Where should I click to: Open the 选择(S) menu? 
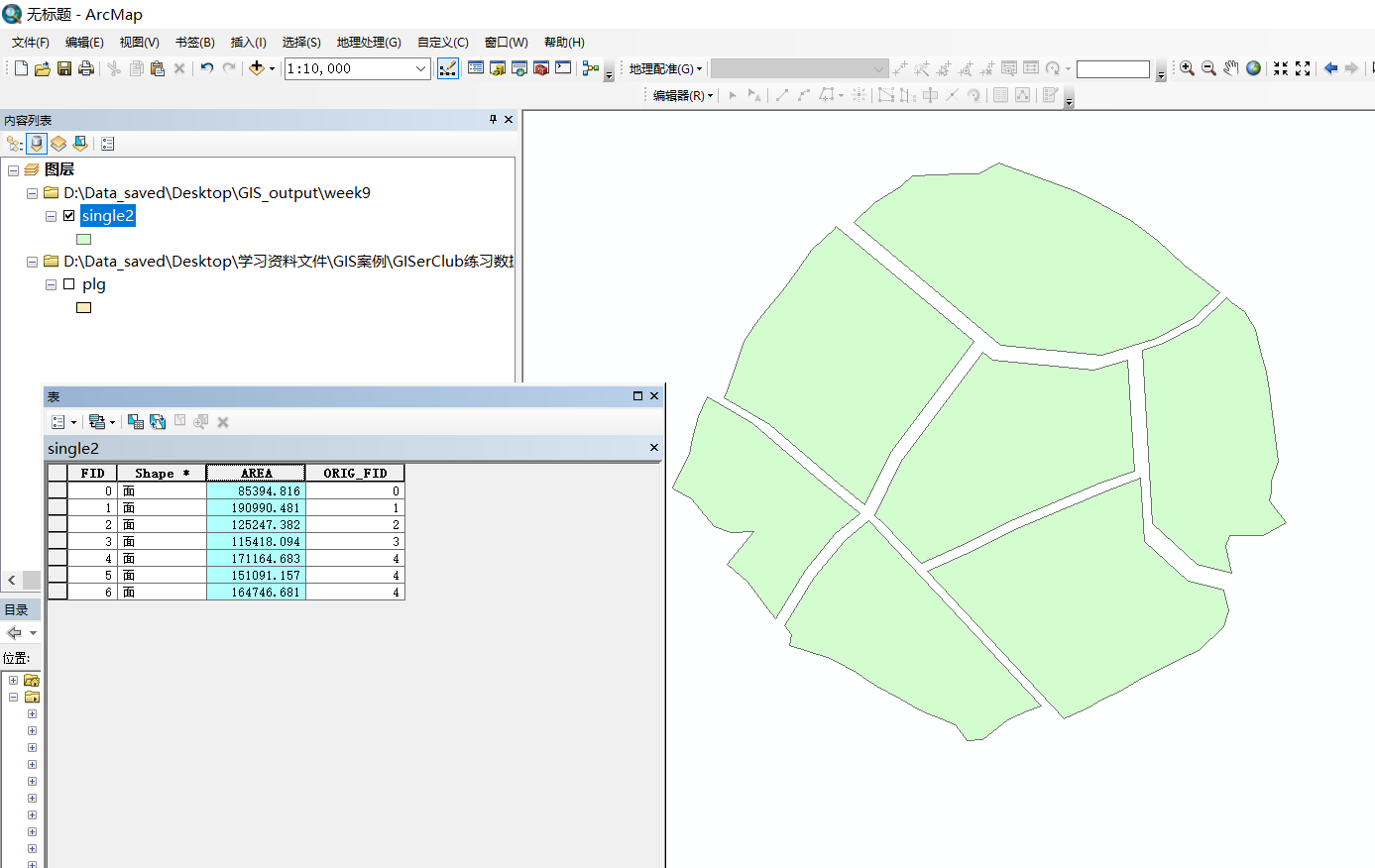pos(301,42)
